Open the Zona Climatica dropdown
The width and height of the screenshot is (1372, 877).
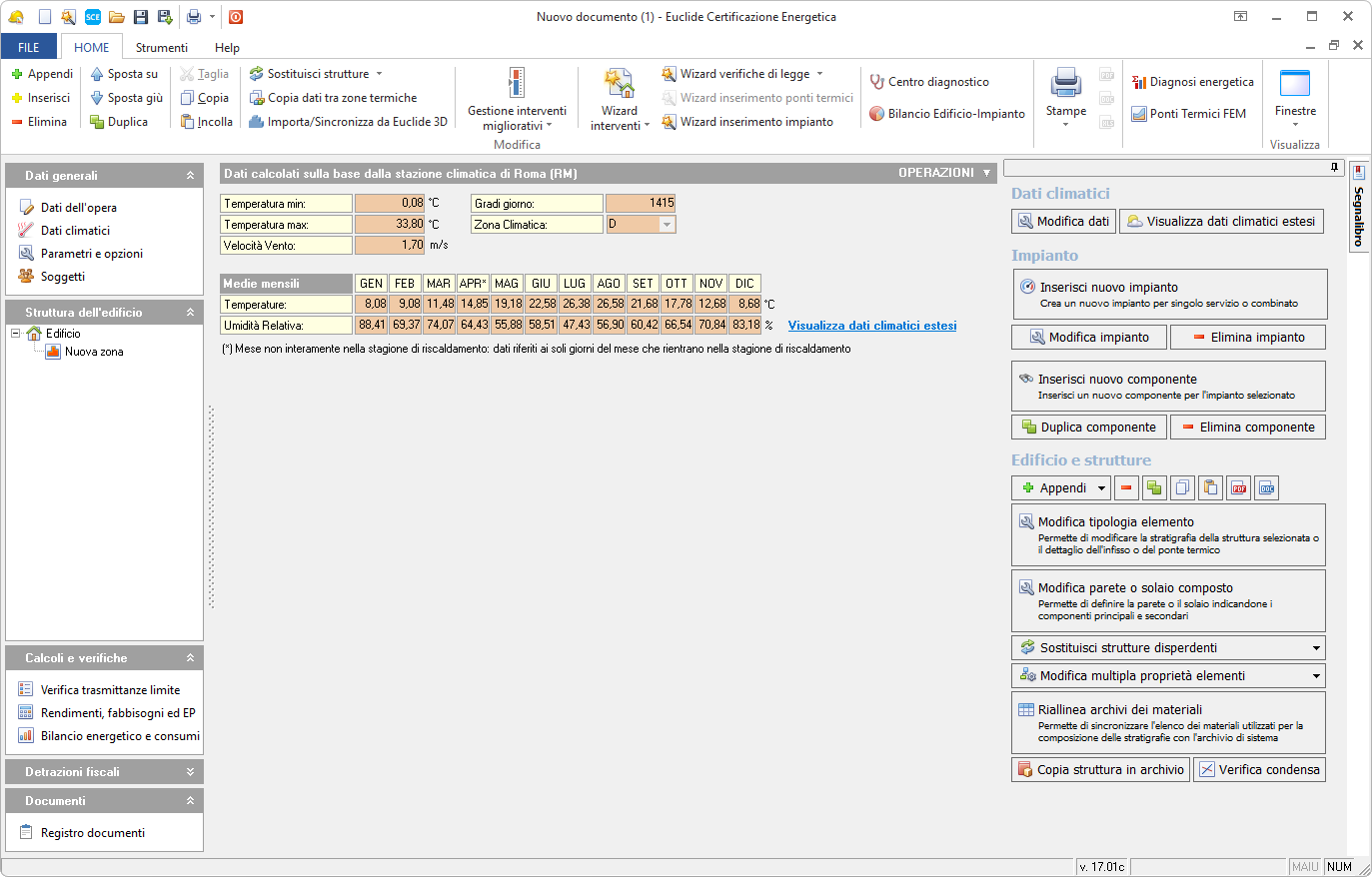[667, 225]
